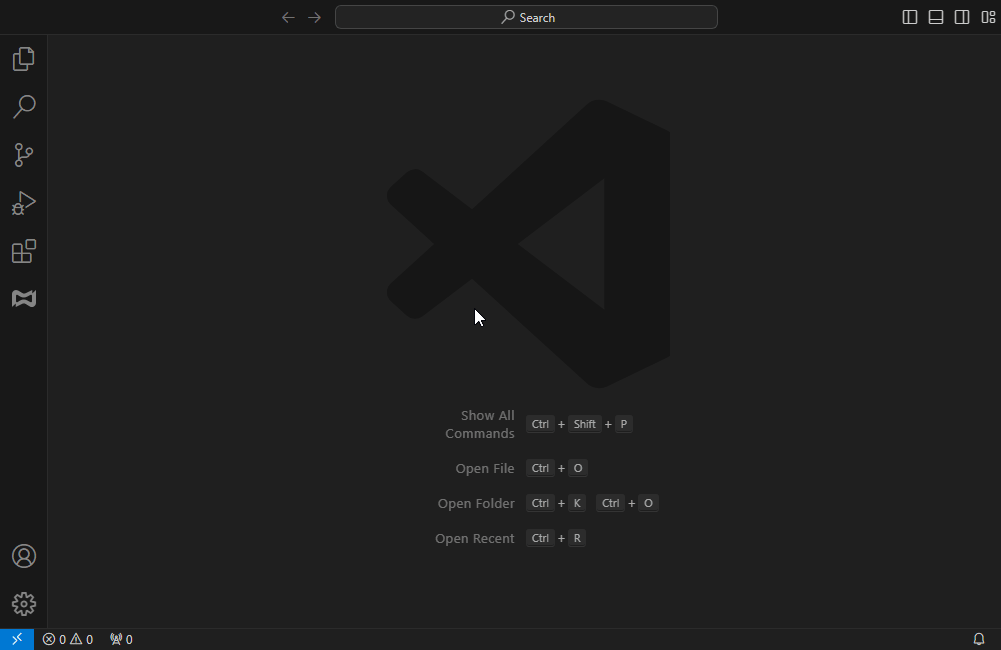Go back with the left arrow
Screen dimensions: 1001x650
click(288, 17)
